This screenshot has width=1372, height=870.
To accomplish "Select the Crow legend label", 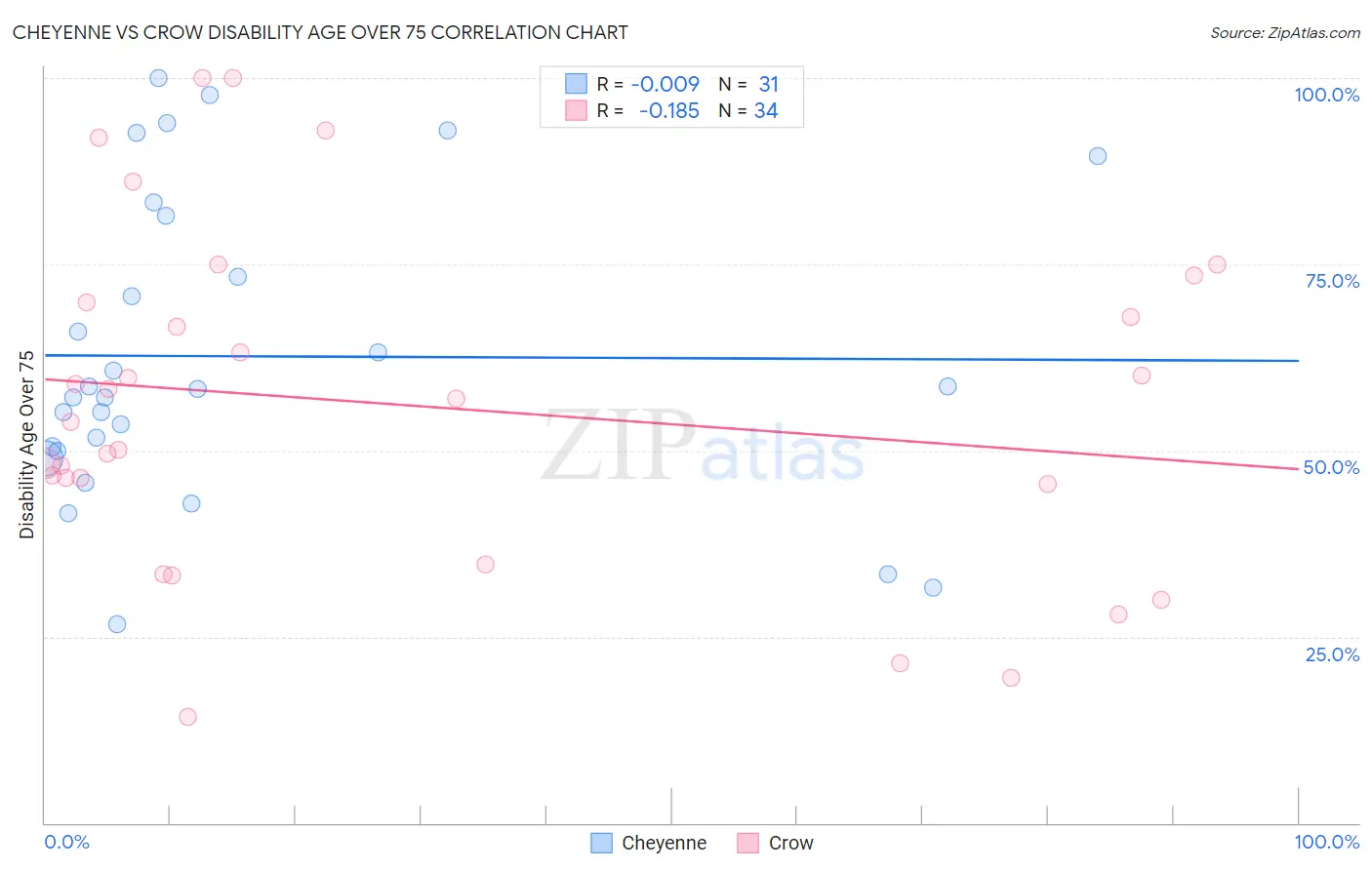I will [x=790, y=843].
